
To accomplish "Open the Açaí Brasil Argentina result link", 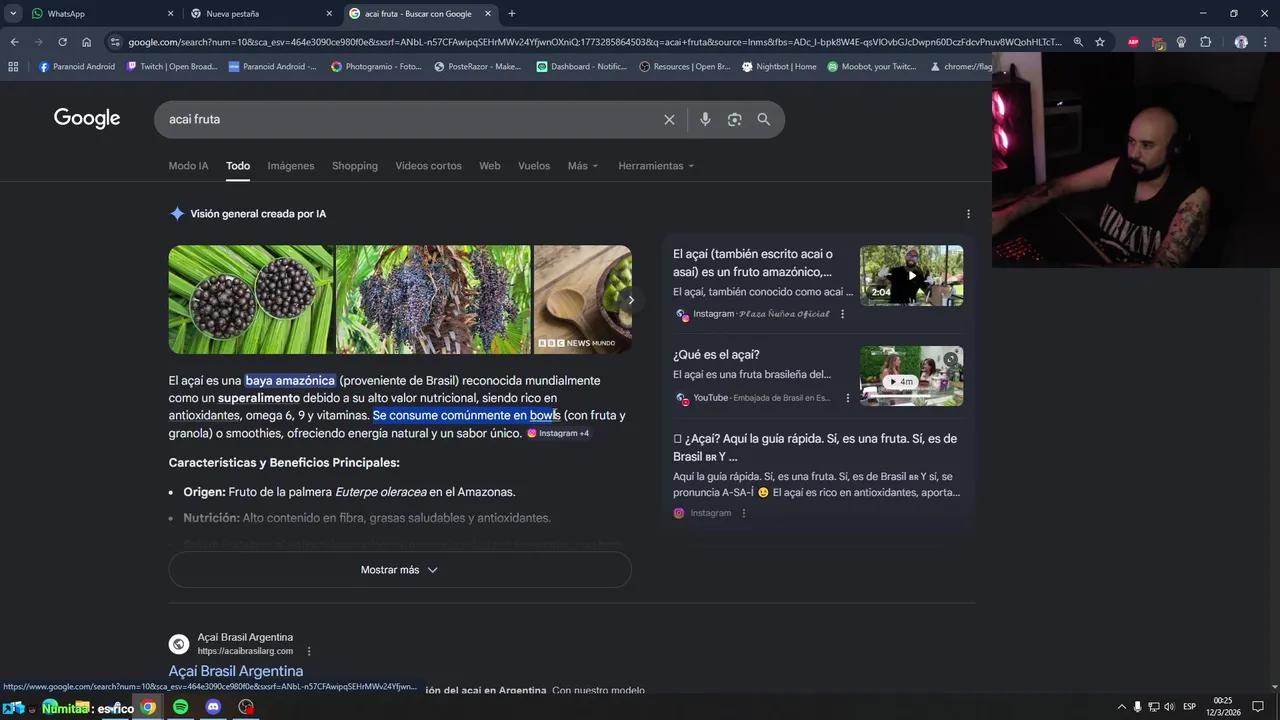I will (x=236, y=671).
